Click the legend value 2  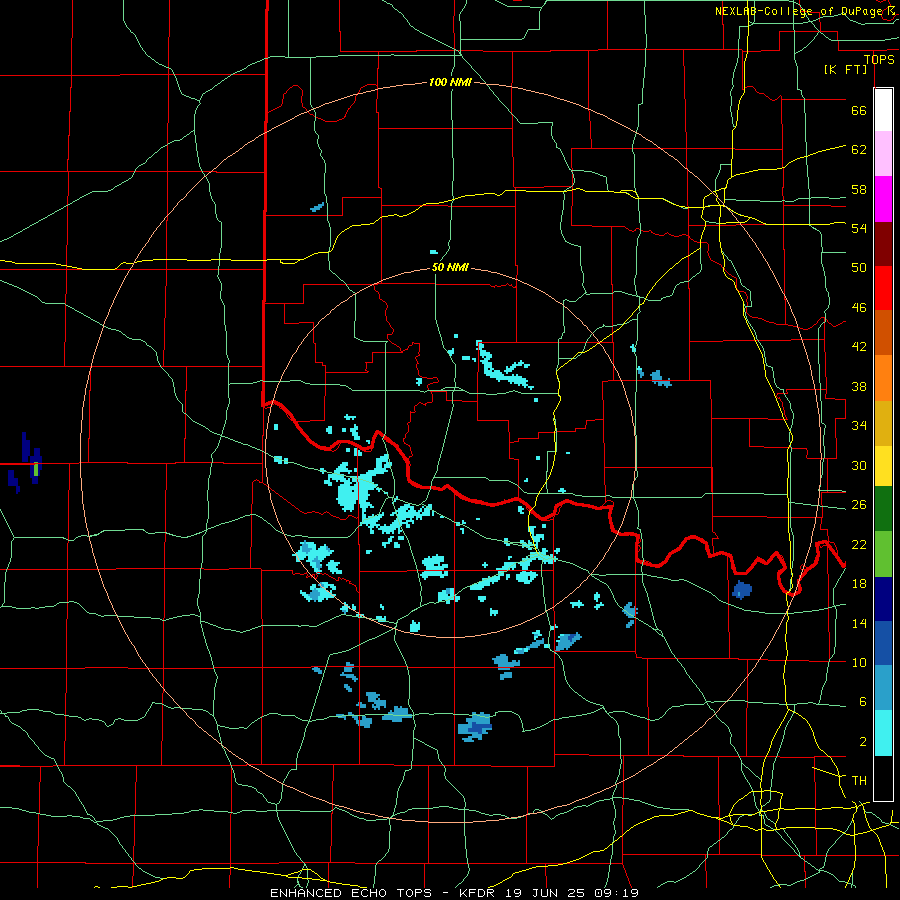(x=862, y=742)
